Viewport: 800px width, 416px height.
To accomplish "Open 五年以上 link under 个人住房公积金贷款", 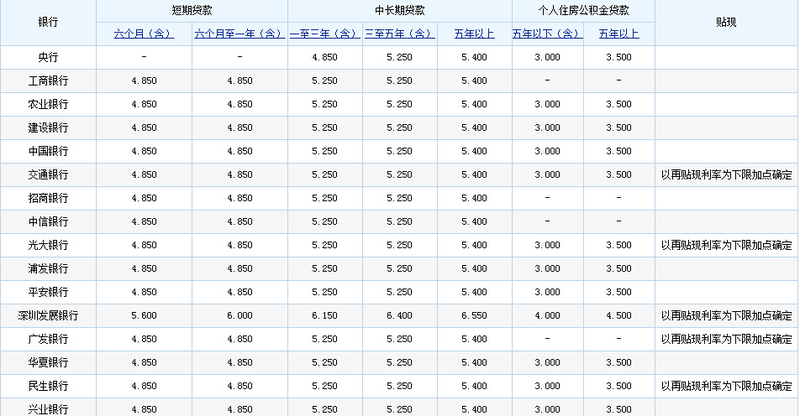I will point(619,34).
